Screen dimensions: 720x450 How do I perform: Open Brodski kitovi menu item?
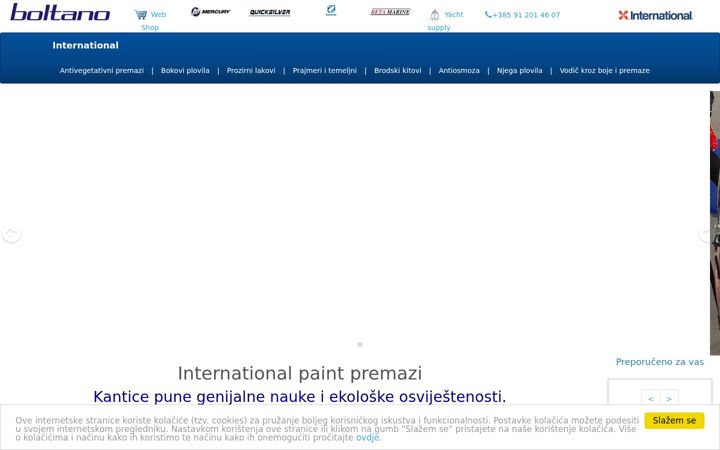[x=398, y=71]
